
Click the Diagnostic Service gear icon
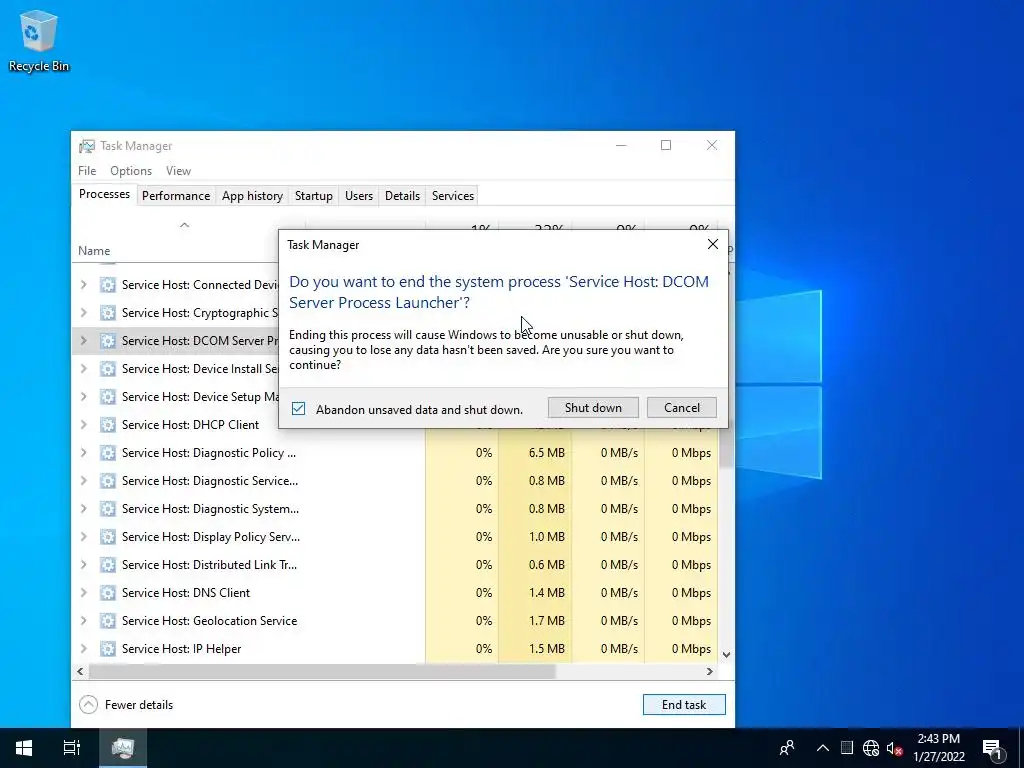(x=108, y=481)
